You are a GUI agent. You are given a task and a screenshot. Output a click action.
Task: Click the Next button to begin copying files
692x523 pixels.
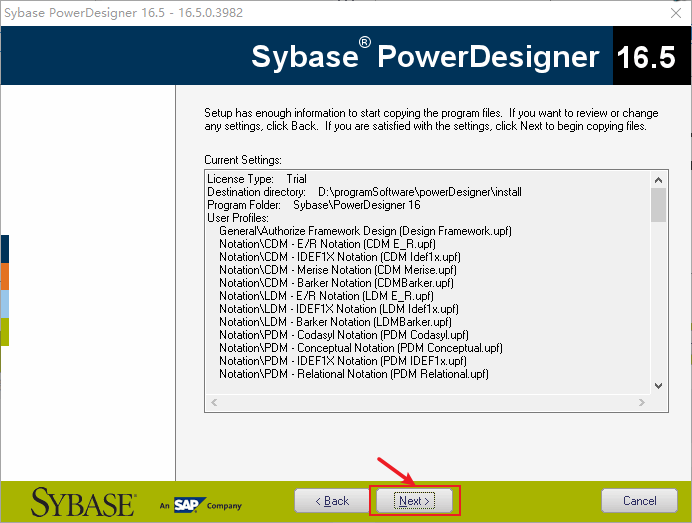tap(414, 500)
